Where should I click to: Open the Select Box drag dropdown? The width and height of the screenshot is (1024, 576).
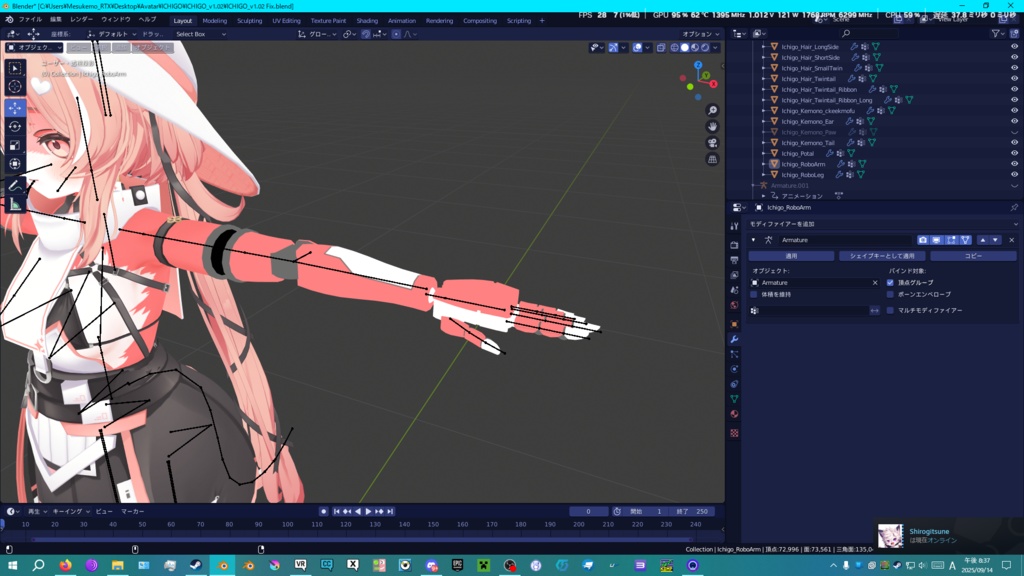pos(200,34)
